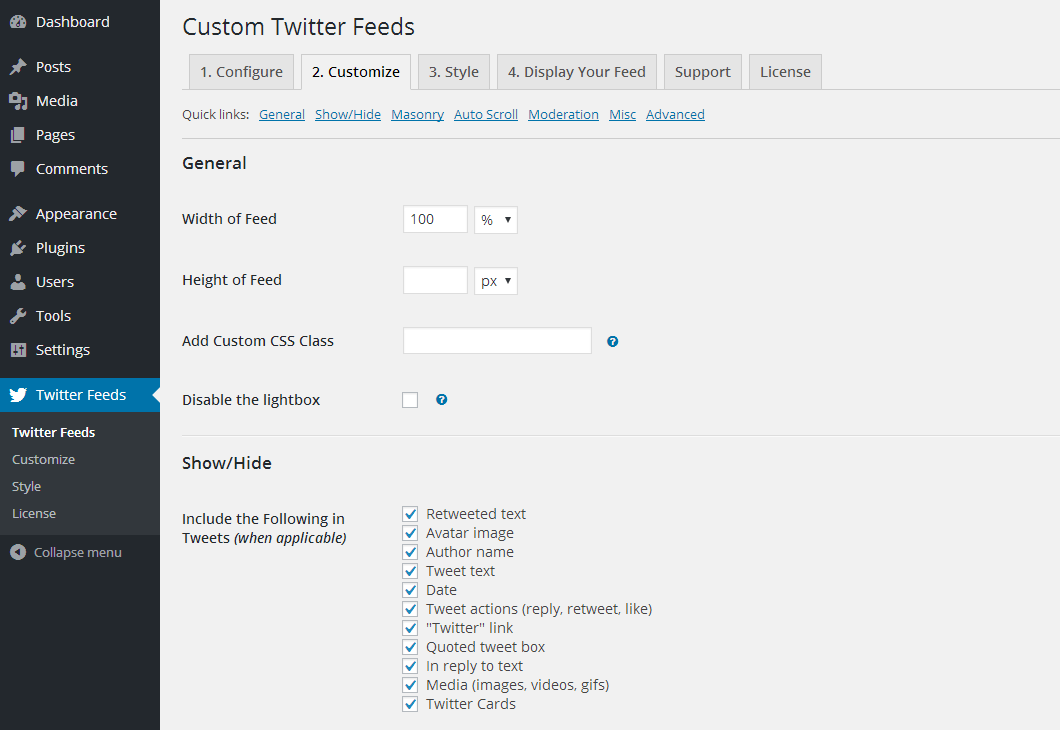This screenshot has height=730, width=1060.
Task: Follow the Moderation quick link
Action: coord(563,115)
